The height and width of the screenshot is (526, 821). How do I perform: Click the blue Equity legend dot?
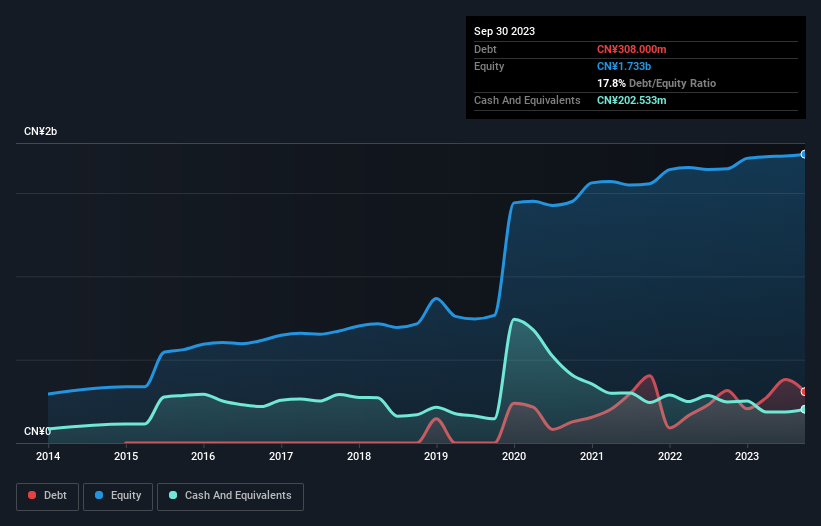coord(99,495)
